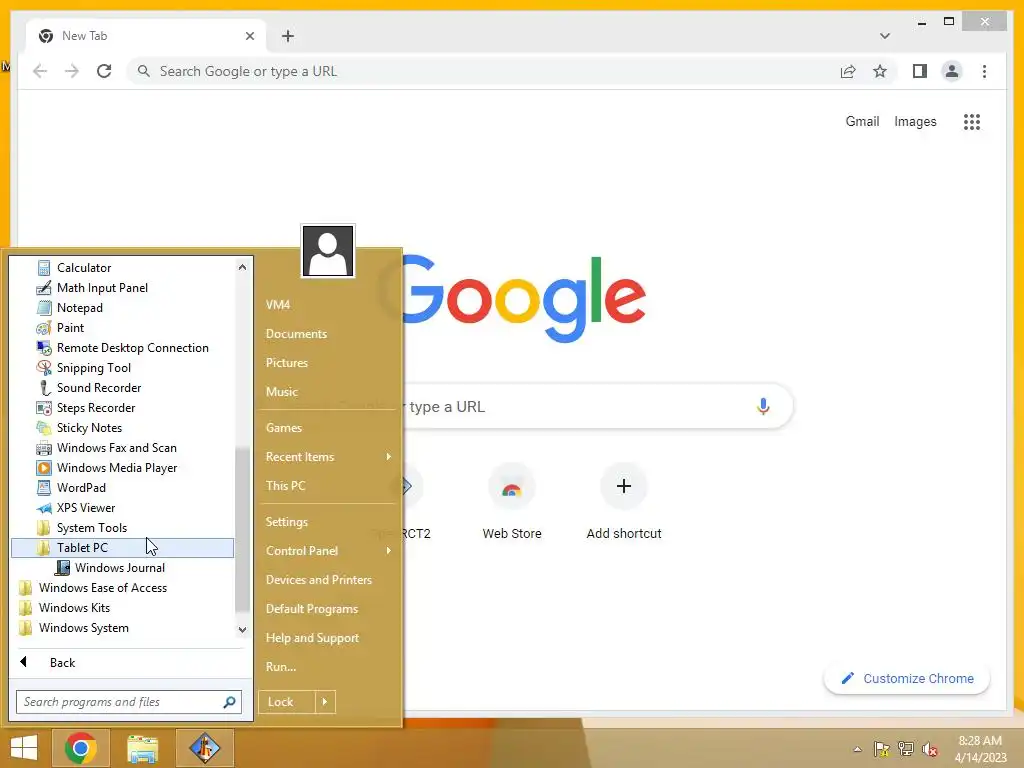Screen dimensions: 1024x768
Task: Open Remote Desktop Connection
Action: coord(123,348)
